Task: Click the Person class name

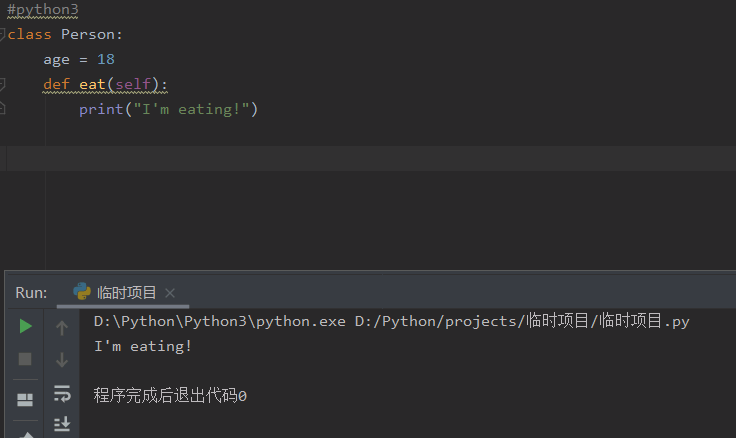Action: click(88, 34)
